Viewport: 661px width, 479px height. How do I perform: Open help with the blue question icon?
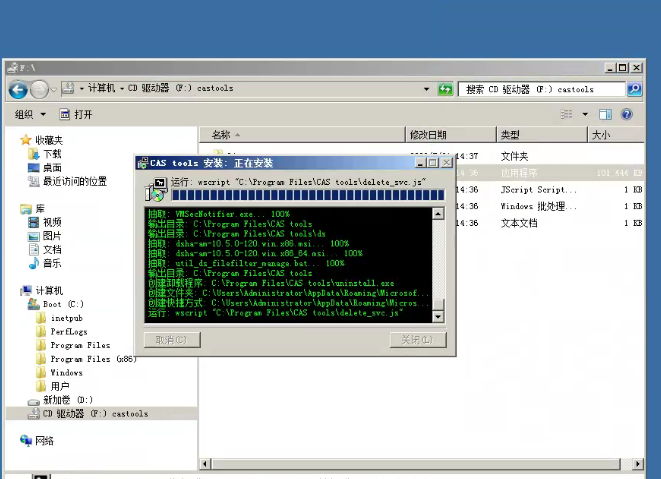coord(627,114)
